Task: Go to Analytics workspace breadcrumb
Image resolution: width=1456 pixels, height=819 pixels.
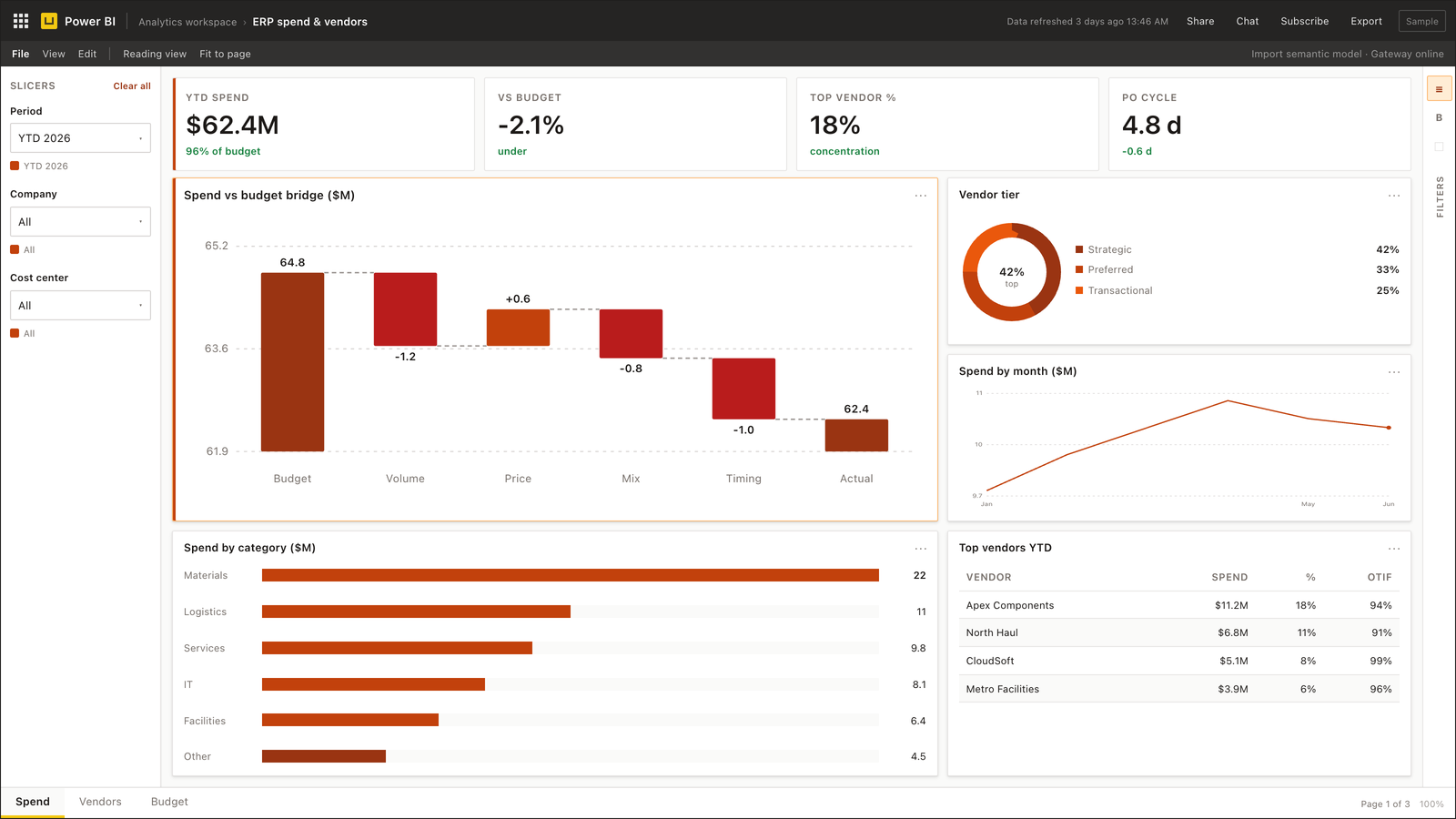Action: tap(187, 22)
